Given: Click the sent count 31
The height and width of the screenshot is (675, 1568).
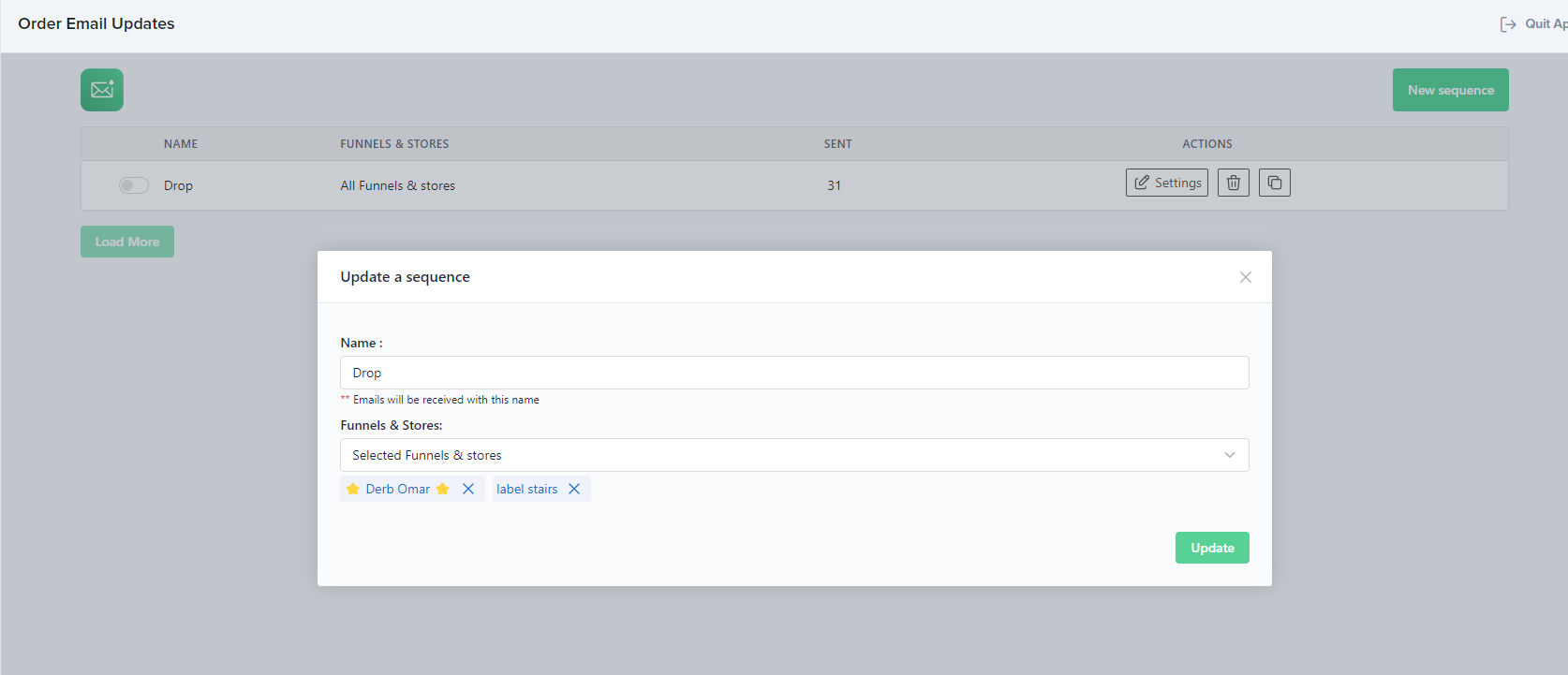Looking at the screenshot, I should point(834,185).
